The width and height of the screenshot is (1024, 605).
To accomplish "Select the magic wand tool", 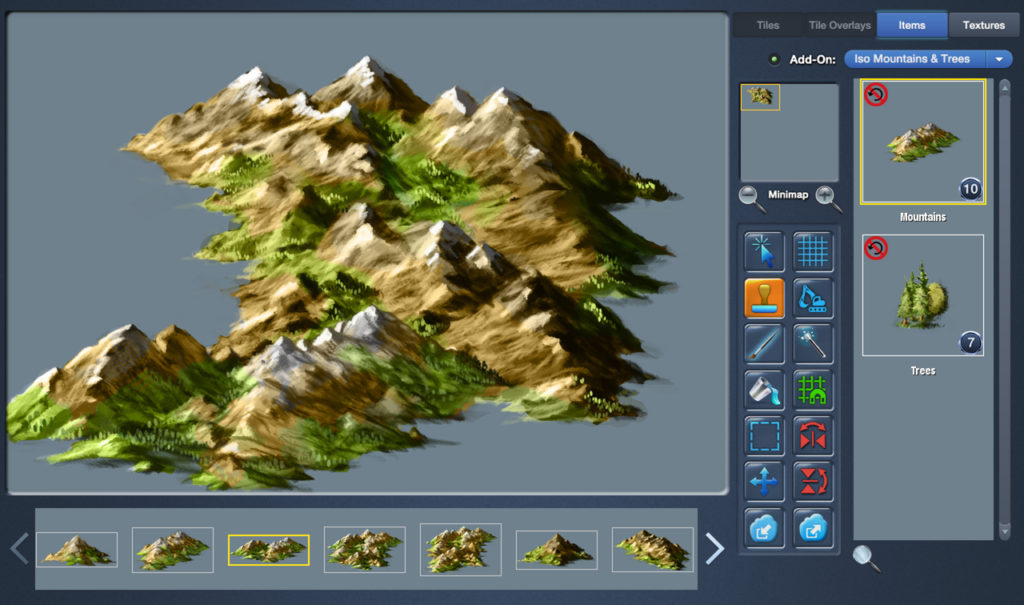I will click(813, 344).
